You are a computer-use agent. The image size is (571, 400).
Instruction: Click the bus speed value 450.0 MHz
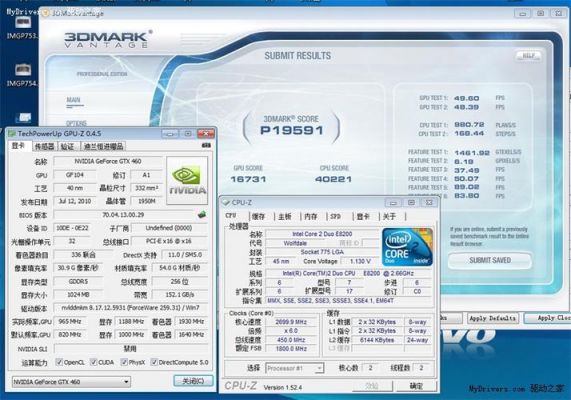(291, 340)
